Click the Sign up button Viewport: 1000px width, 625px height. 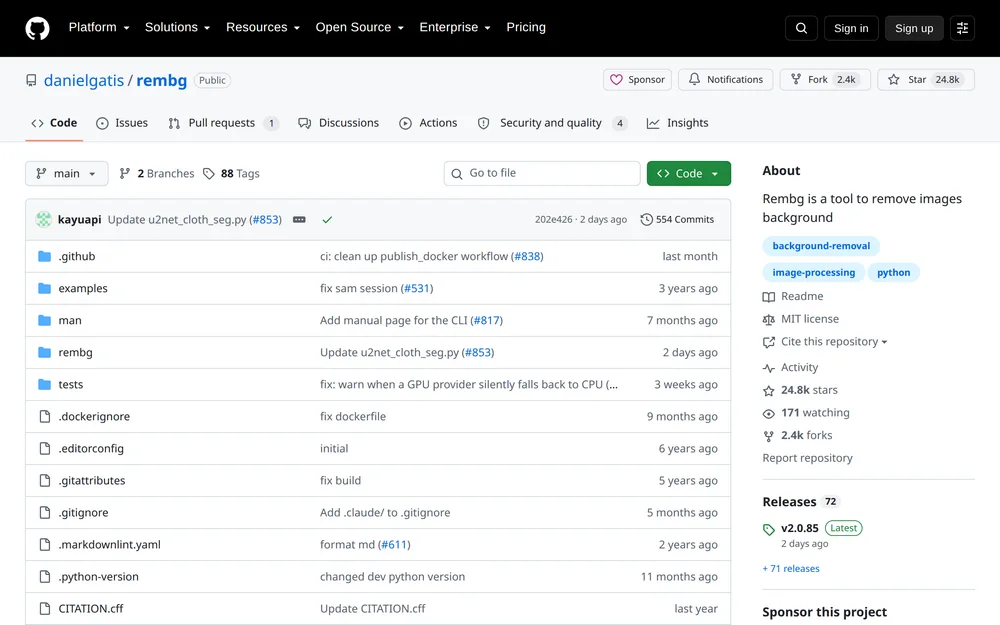click(x=914, y=28)
